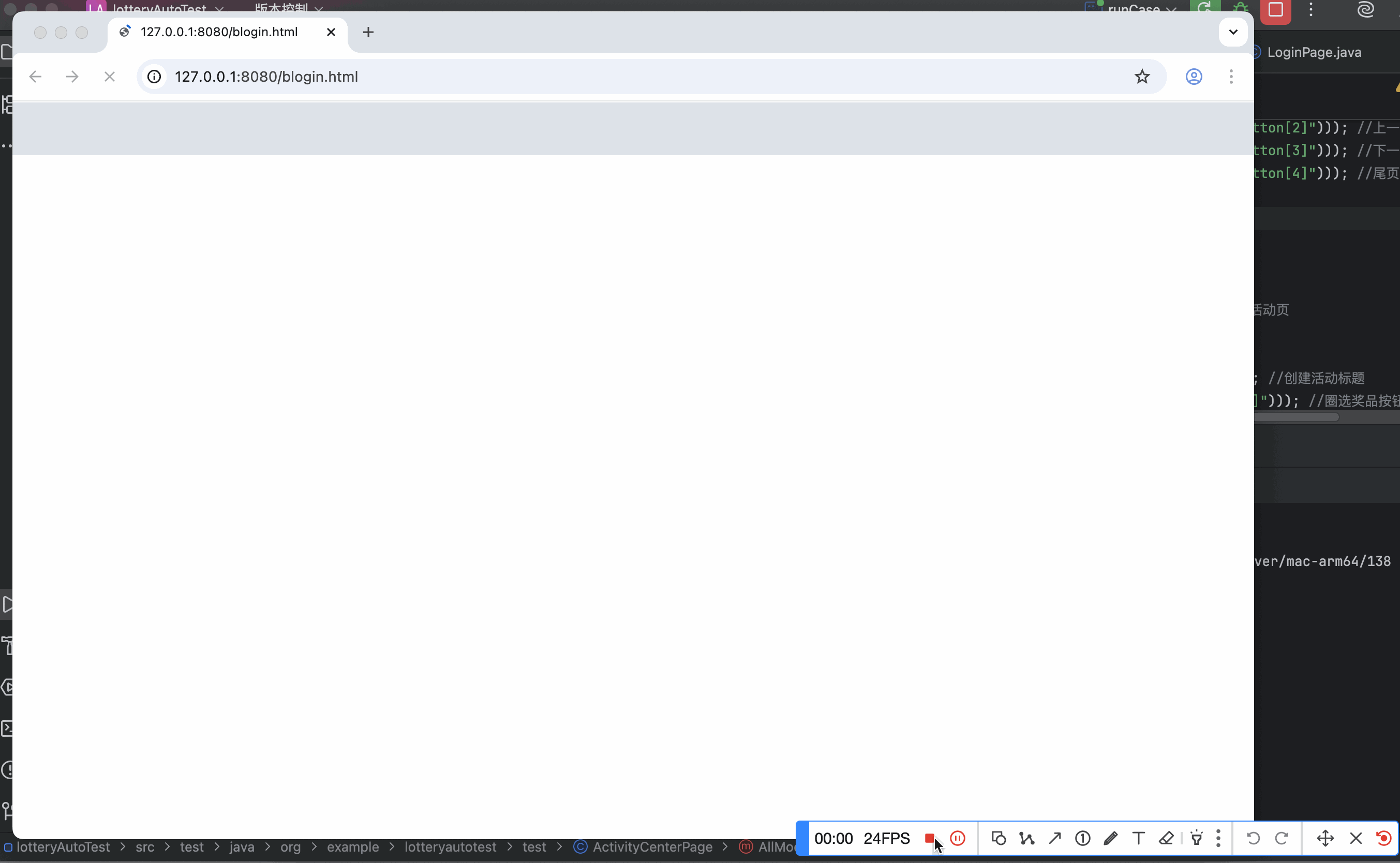This screenshot has width=1400, height=863.
Task: Click the spiral AI assistant icon
Action: click(x=1365, y=9)
